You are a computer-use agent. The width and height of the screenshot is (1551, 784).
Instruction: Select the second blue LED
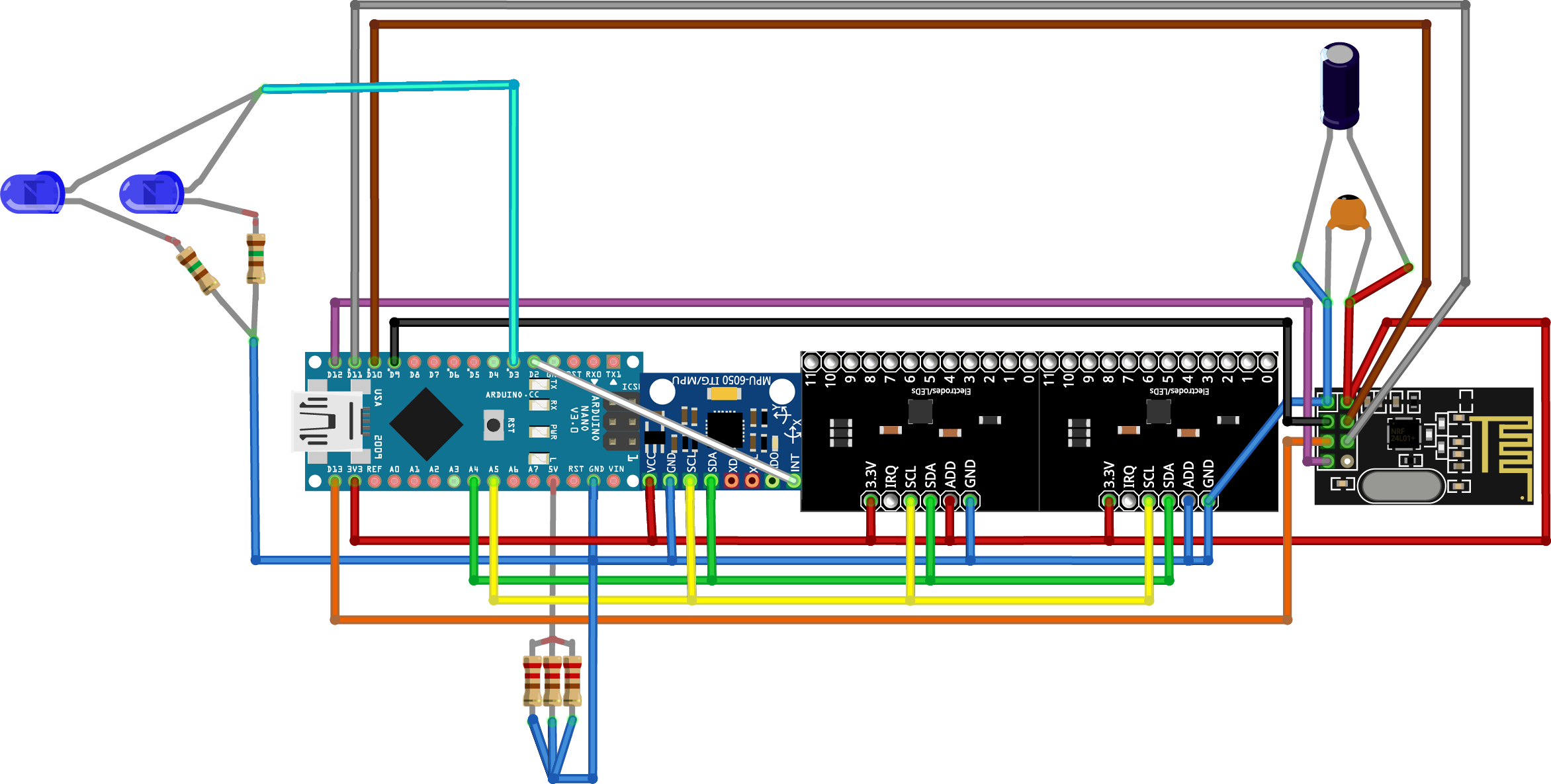coord(151,193)
